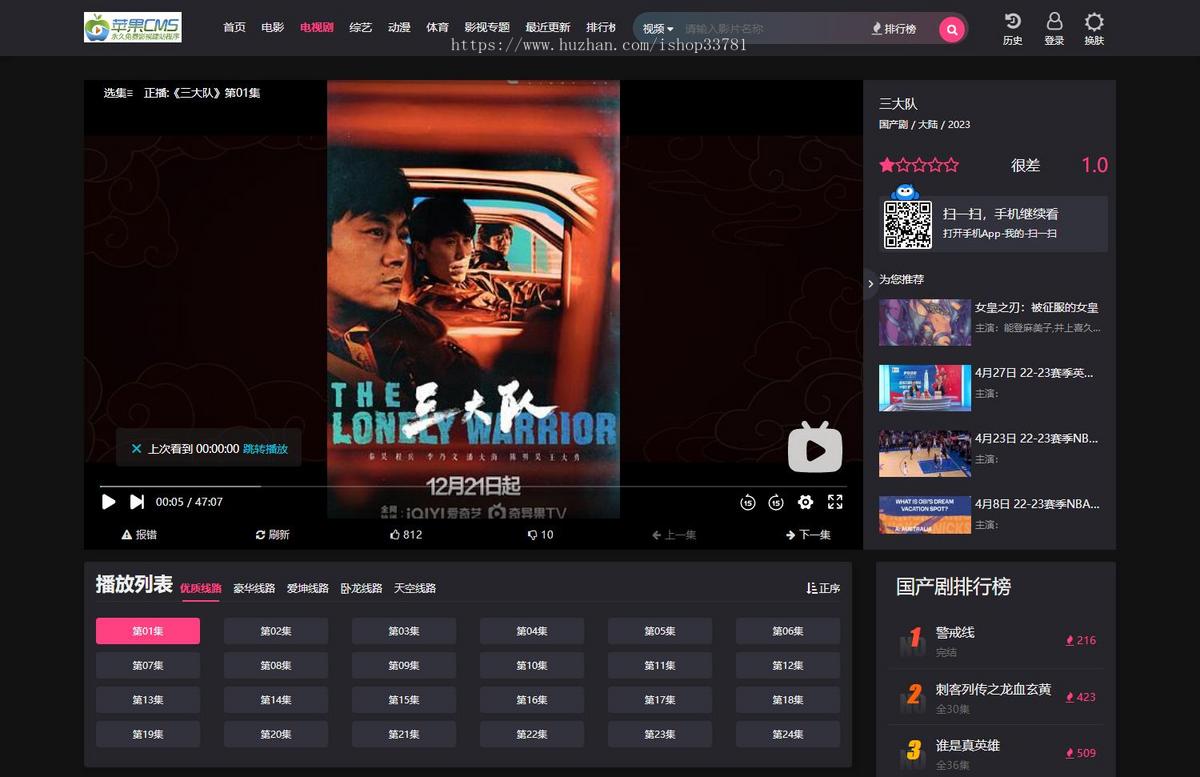
Task: Open 4月23日 22-23赛季NB recommendation thumbnail
Action: click(925, 453)
